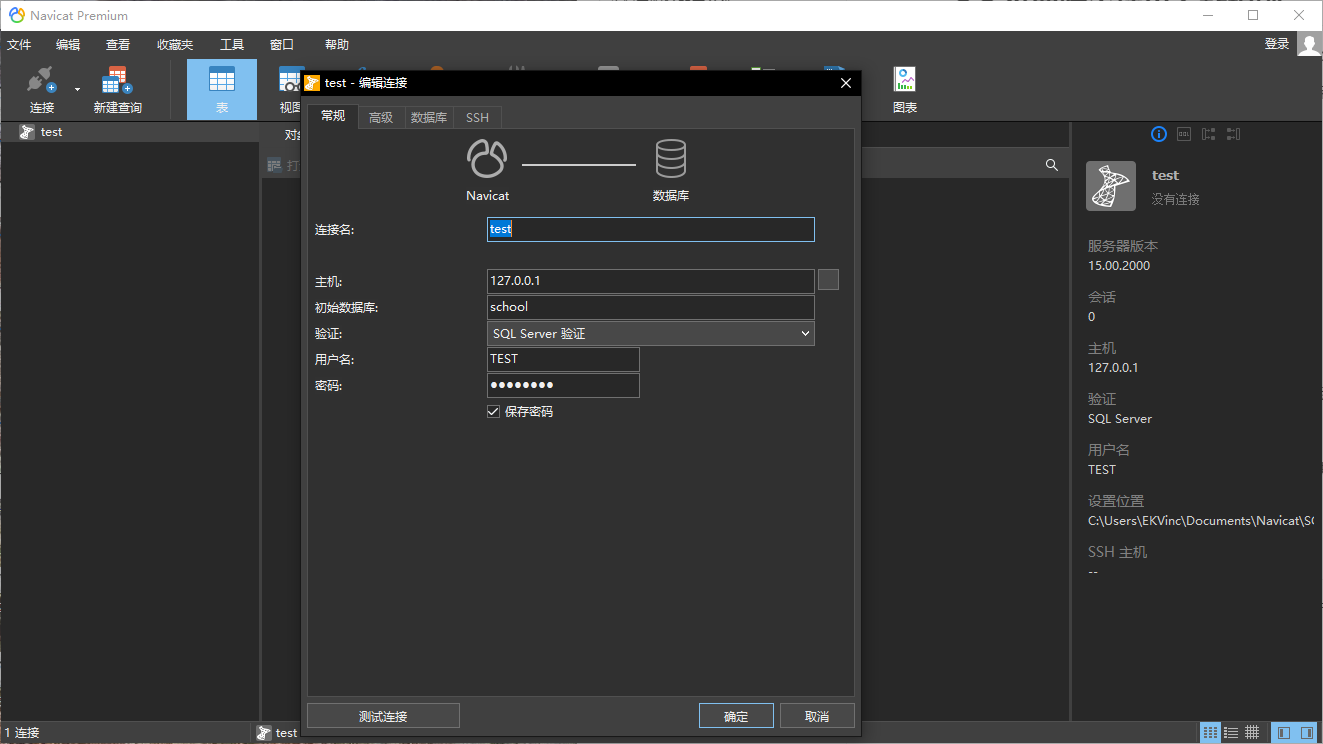Click the 初始数据库 field showing school
This screenshot has width=1323, height=744.
651,307
